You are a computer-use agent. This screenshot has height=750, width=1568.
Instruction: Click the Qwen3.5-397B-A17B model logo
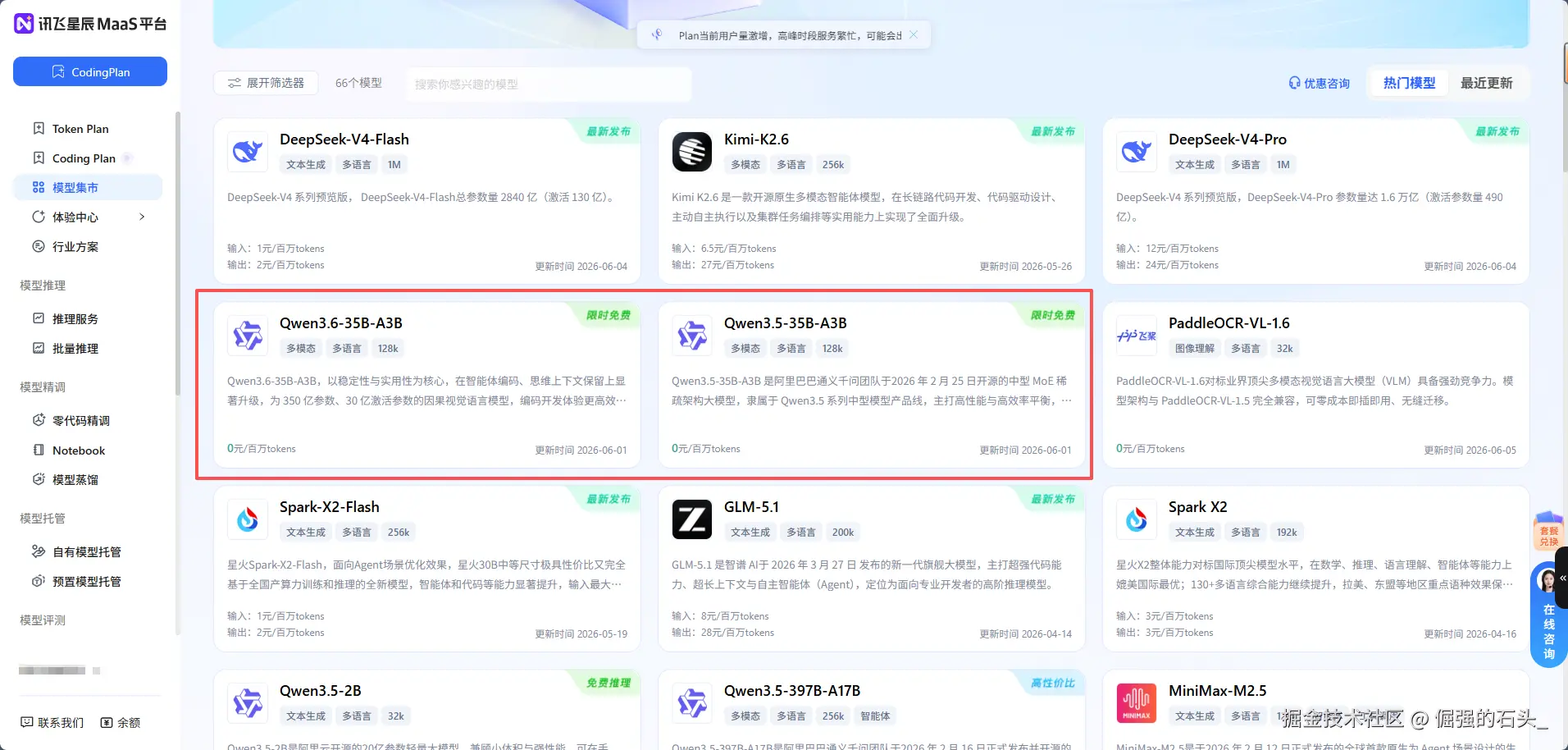click(692, 703)
